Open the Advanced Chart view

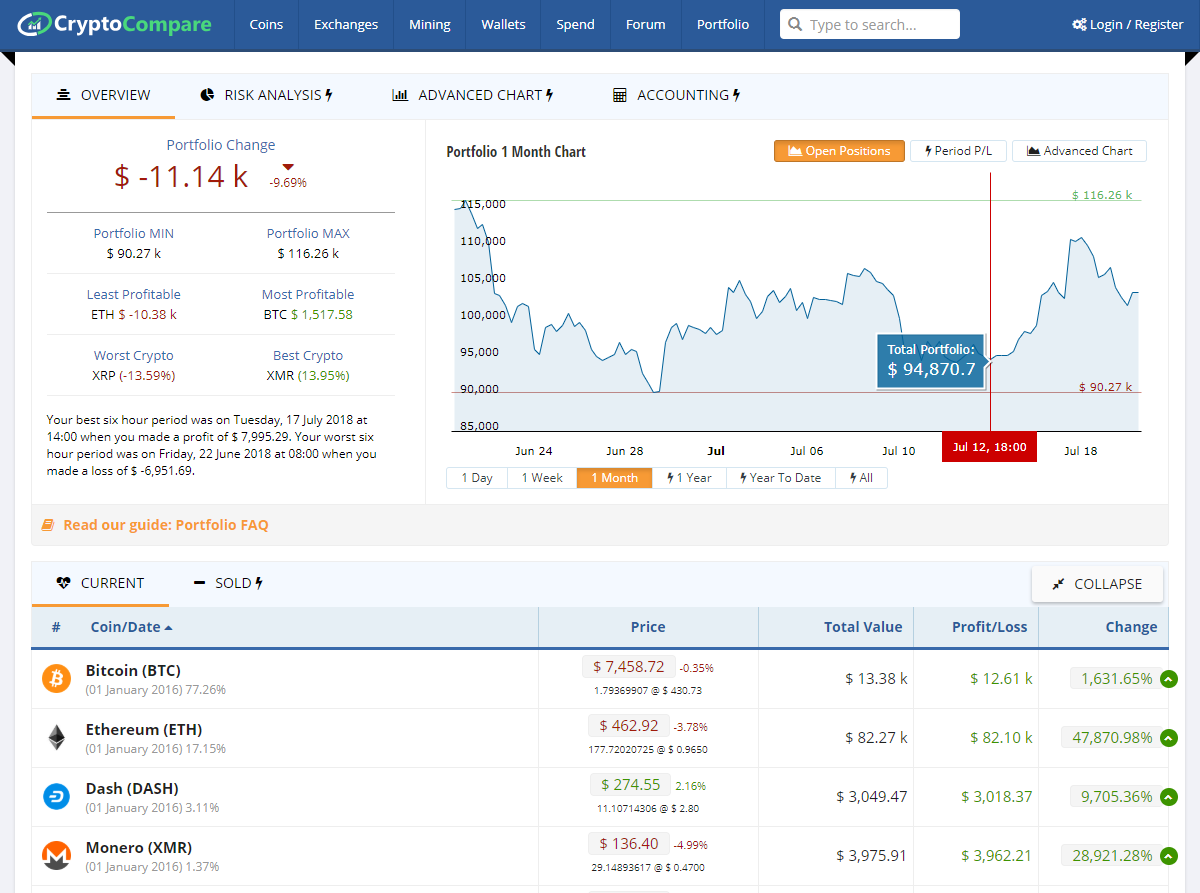(1079, 150)
